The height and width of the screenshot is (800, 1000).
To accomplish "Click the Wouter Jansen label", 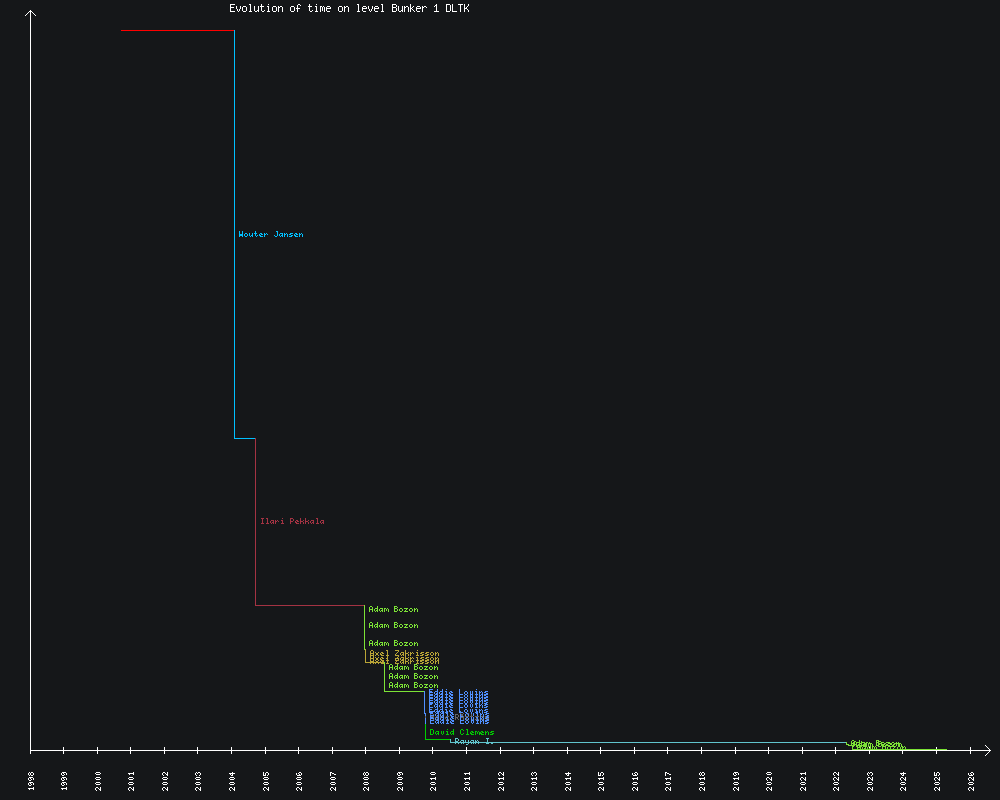I will pyautogui.click(x=271, y=235).
